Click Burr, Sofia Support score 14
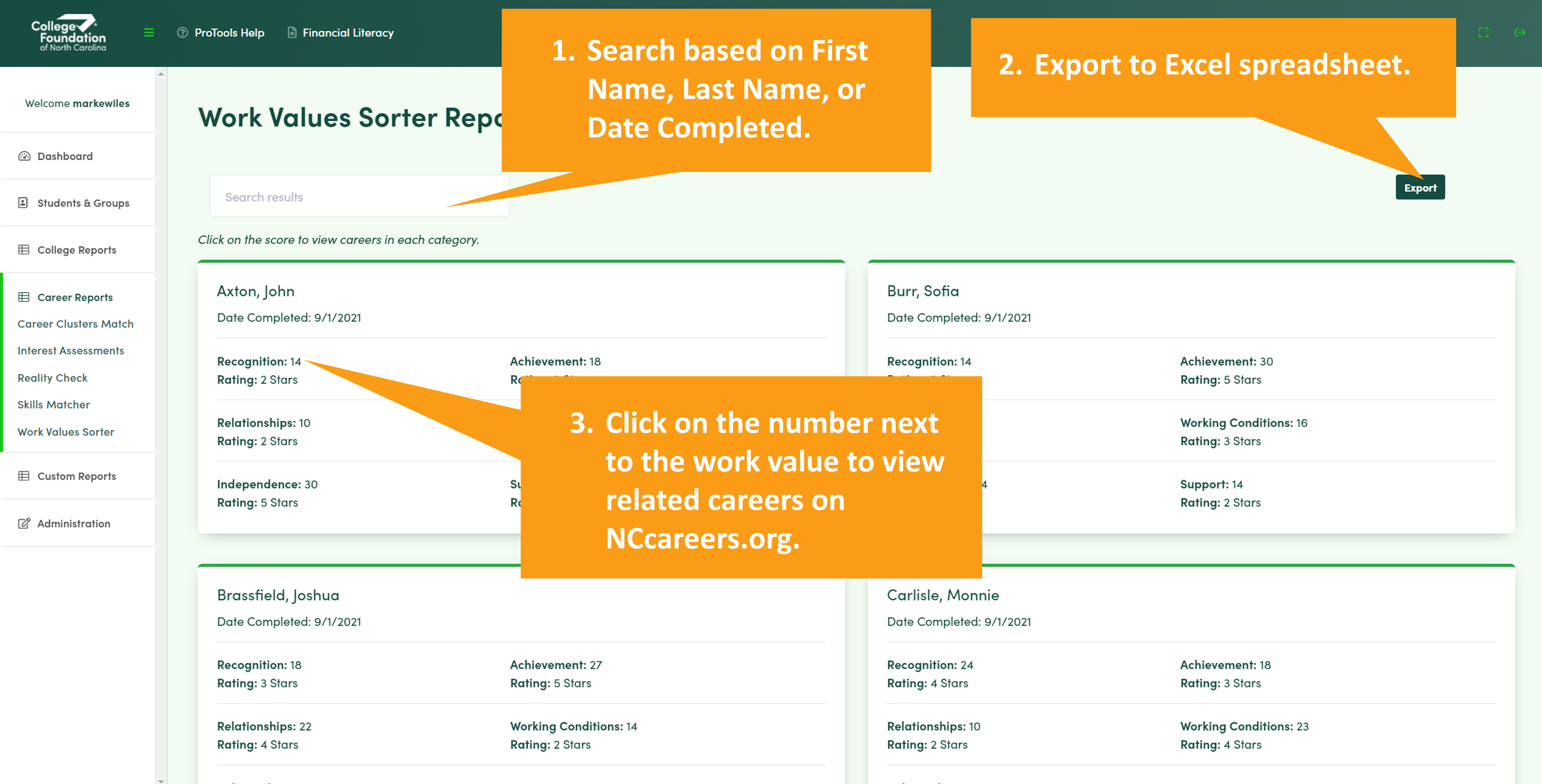The image size is (1542, 784). 1237,484
